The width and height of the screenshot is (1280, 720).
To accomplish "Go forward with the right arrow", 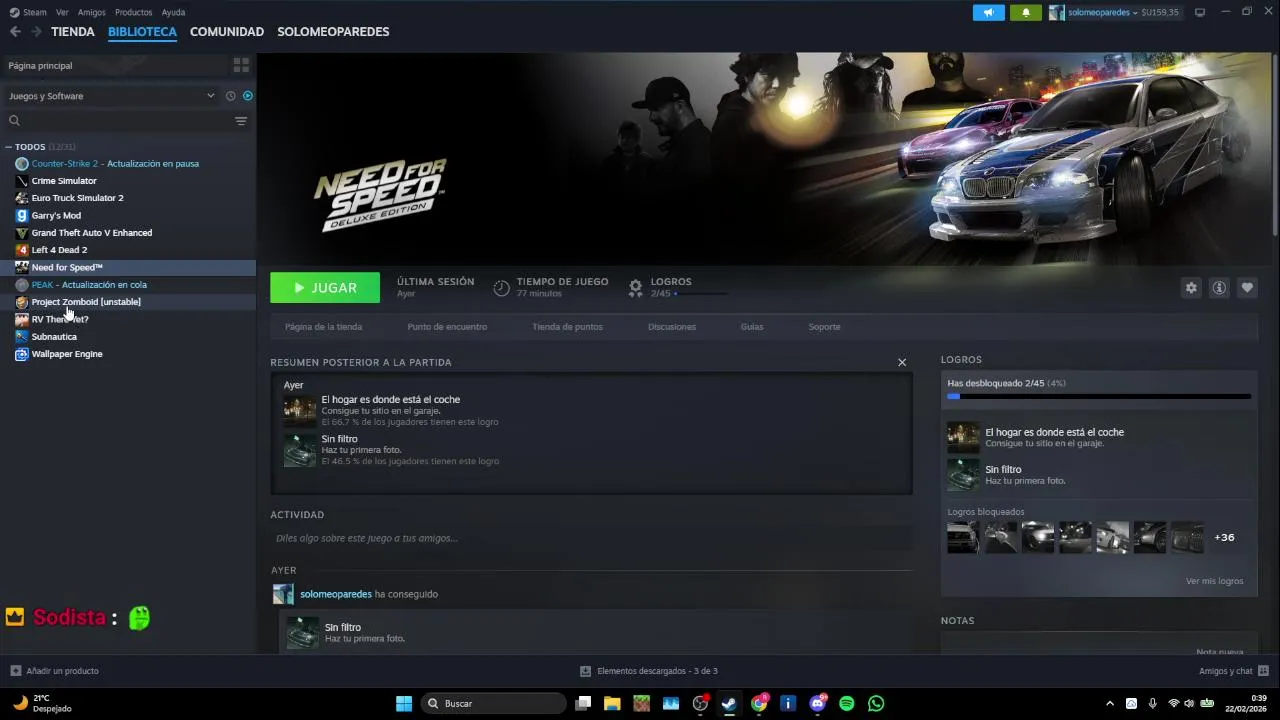I will pos(36,32).
